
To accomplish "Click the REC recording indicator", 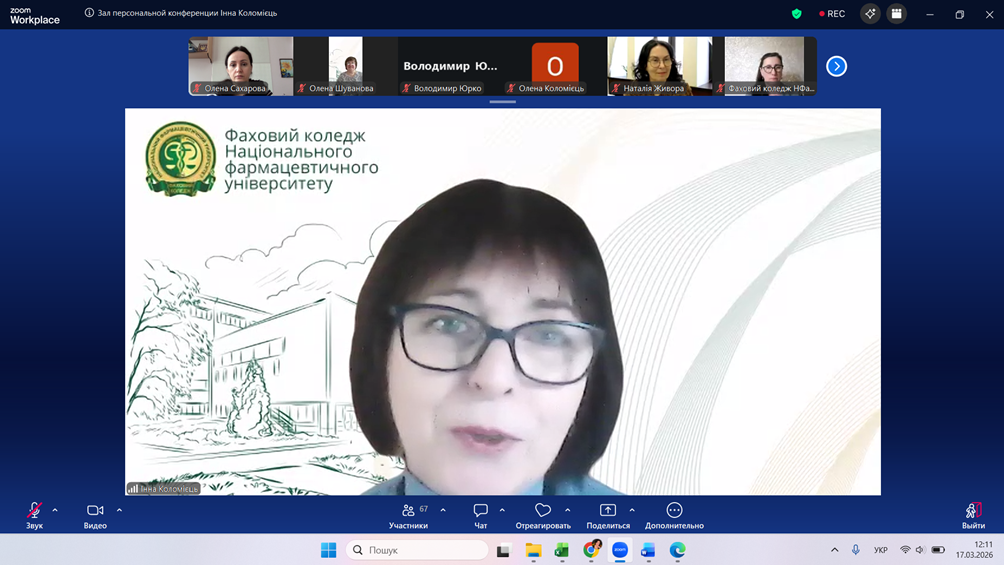I will 832,14.
